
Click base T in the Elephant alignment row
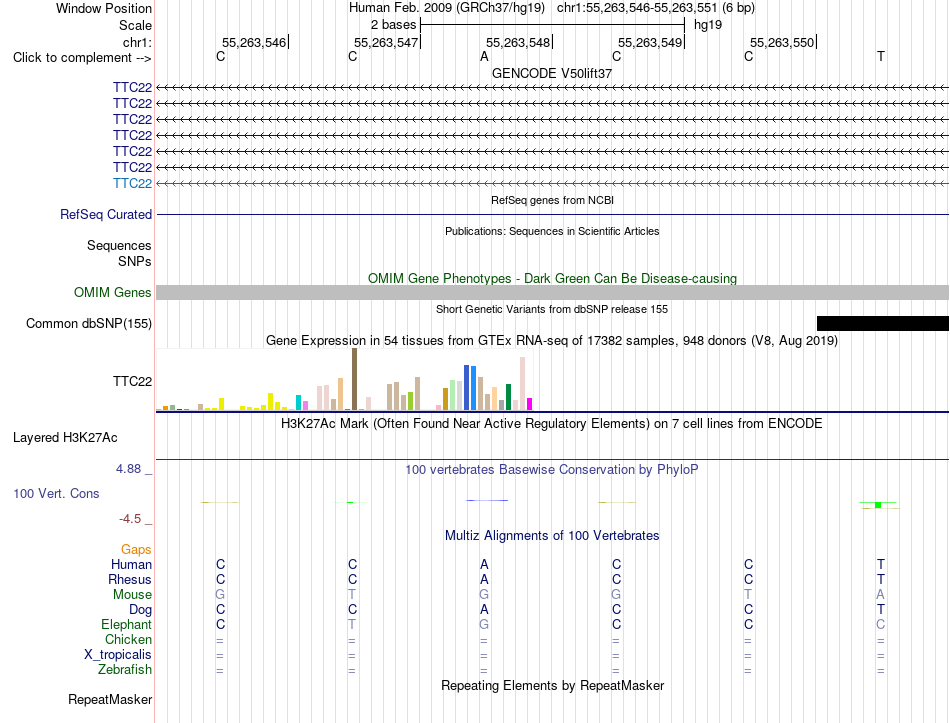(x=352, y=624)
